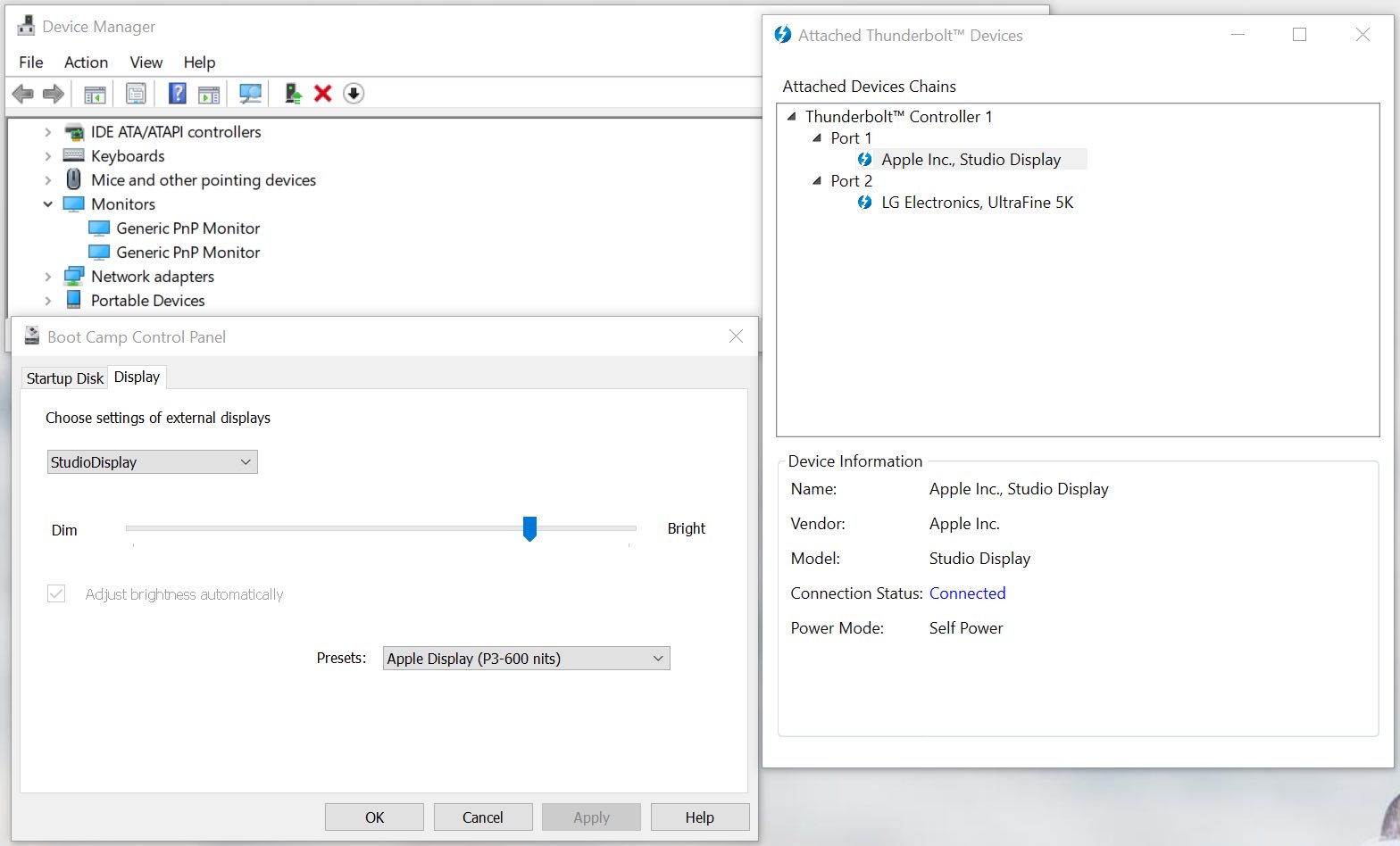Click Show/Hide Console Tree toolbar icon
The image size is (1400, 846).
coord(95,94)
